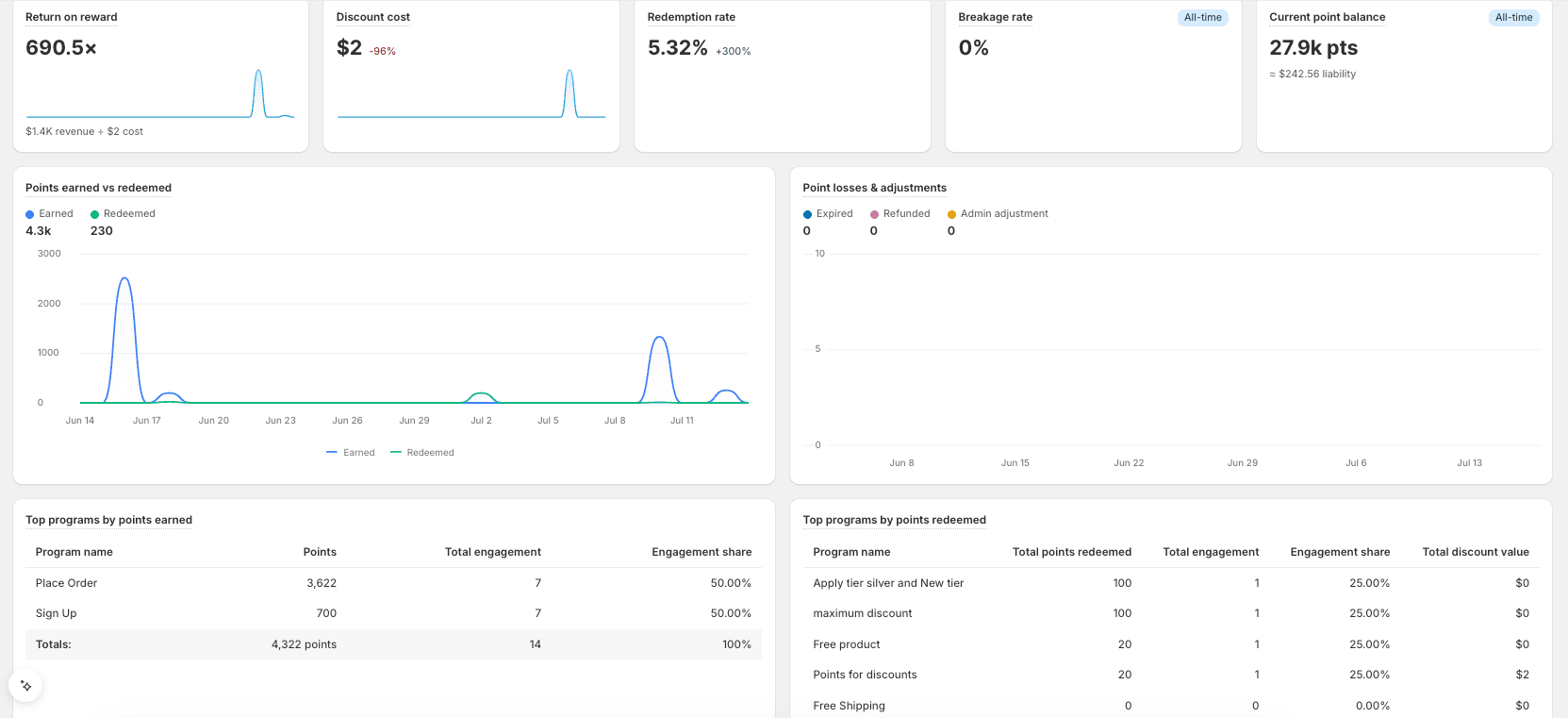Image resolution: width=1568 pixels, height=718 pixels.
Task: Toggle Redeemed series in chart footer legend
Action: point(422,453)
